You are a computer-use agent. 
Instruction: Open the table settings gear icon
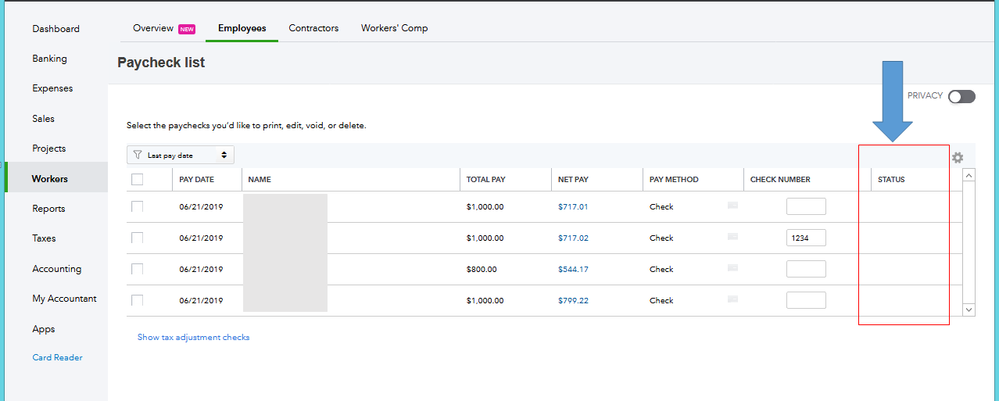(957, 157)
